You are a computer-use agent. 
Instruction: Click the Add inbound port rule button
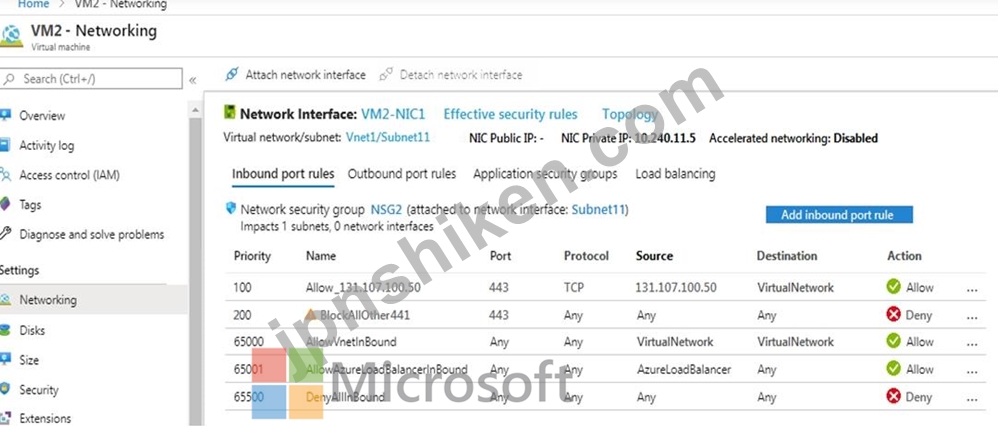pyautogui.click(x=839, y=215)
